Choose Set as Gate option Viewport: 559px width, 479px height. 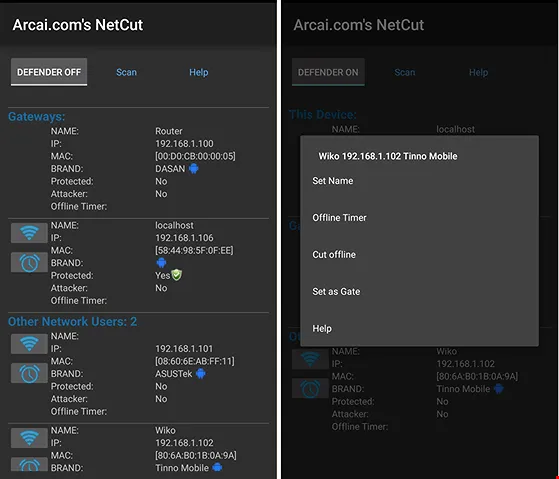336,292
